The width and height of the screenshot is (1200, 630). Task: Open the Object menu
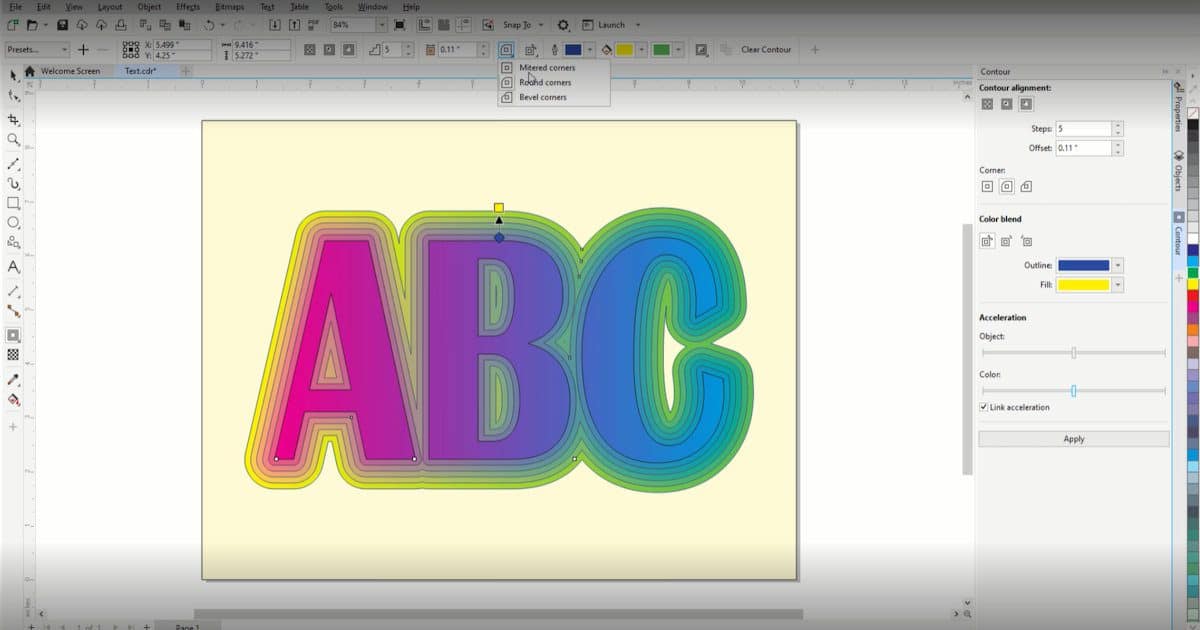tap(149, 7)
